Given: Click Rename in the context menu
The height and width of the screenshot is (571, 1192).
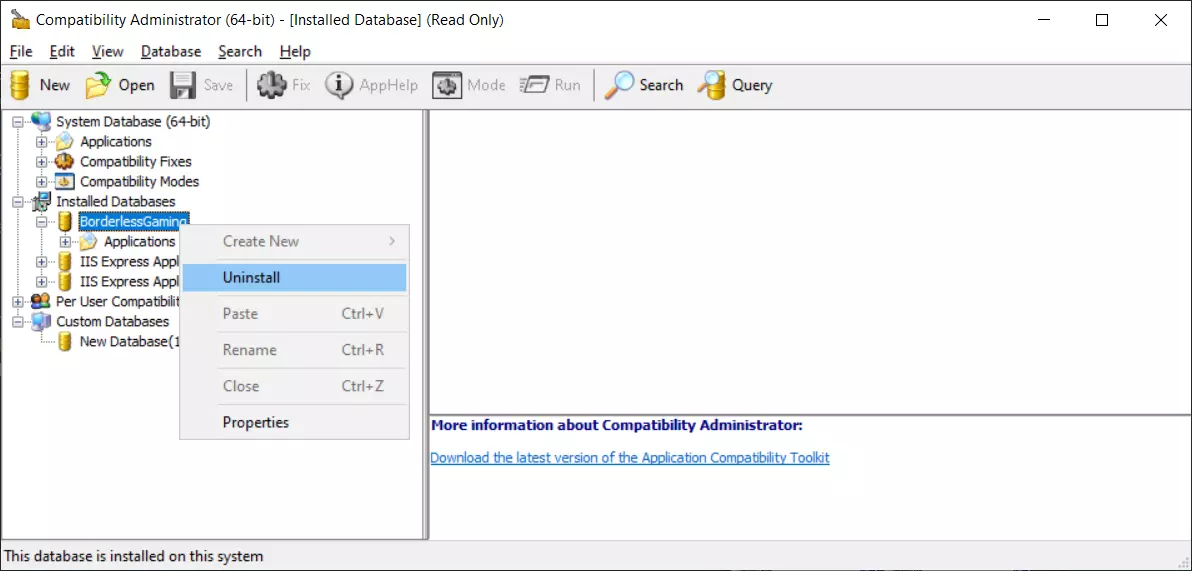Looking at the screenshot, I should click(x=294, y=350).
